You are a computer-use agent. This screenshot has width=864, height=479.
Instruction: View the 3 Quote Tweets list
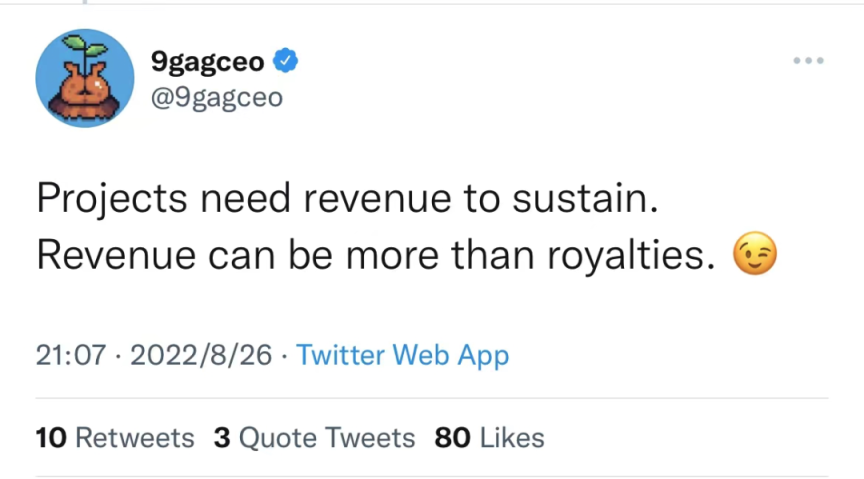315,438
